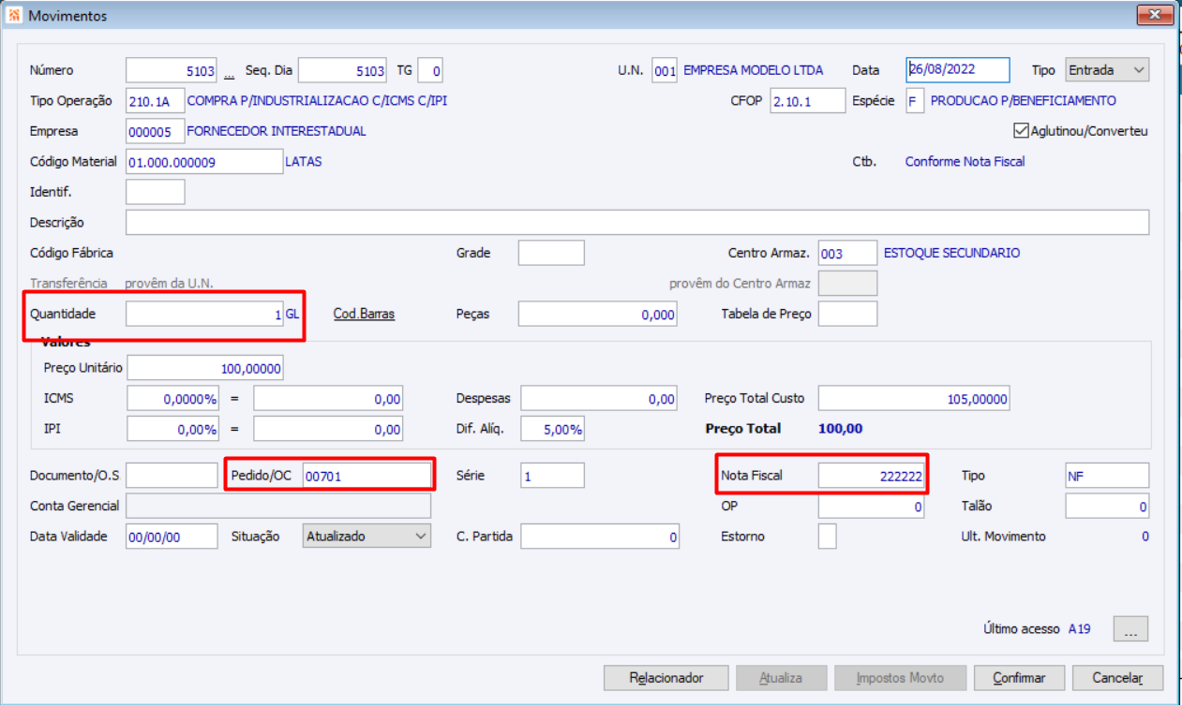Focus the Preço Unitário field
This screenshot has height=705, width=1182.
coord(205,368)
